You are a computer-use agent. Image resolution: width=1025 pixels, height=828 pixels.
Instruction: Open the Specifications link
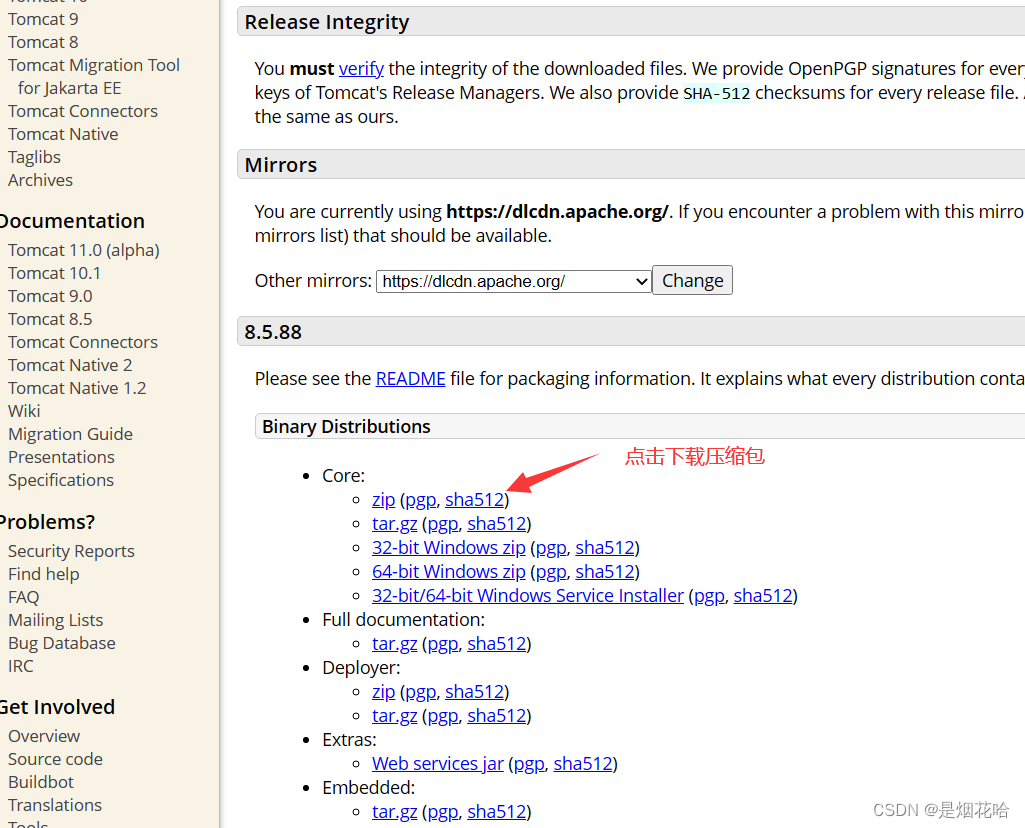point(61,480)
